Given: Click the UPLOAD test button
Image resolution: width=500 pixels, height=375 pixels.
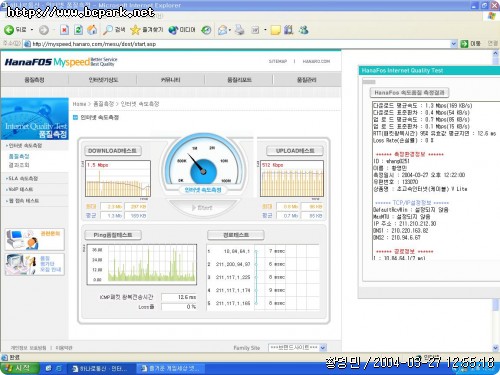Looking at the screenshot, I should click(295, 151).
